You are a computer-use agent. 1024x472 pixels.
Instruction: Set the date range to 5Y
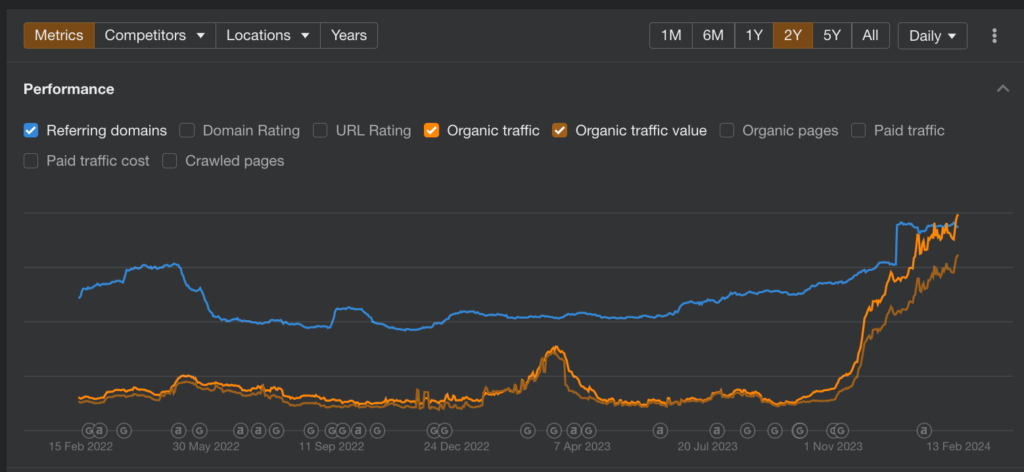tap(832, 35)
